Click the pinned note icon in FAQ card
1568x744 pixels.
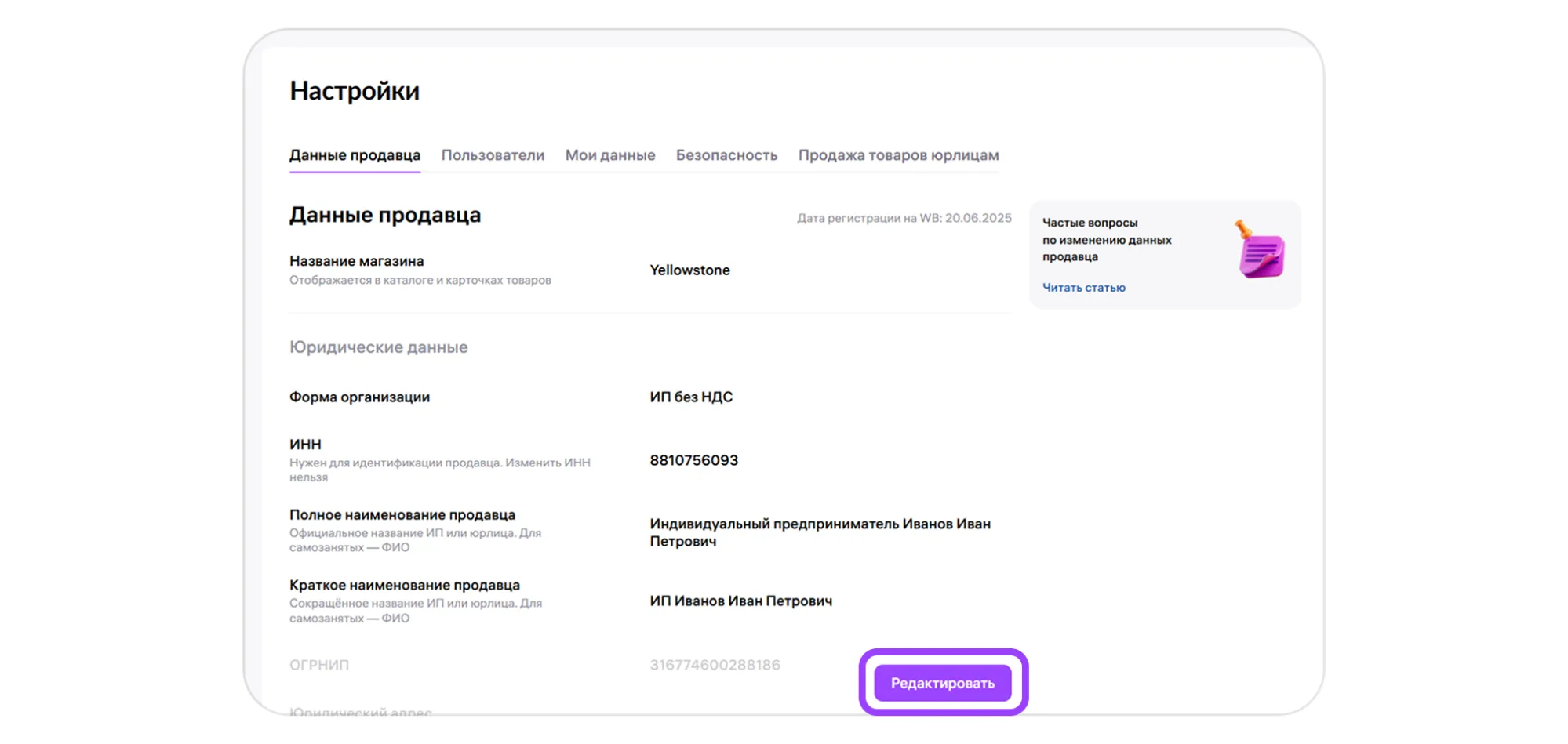click(1260, 249)
